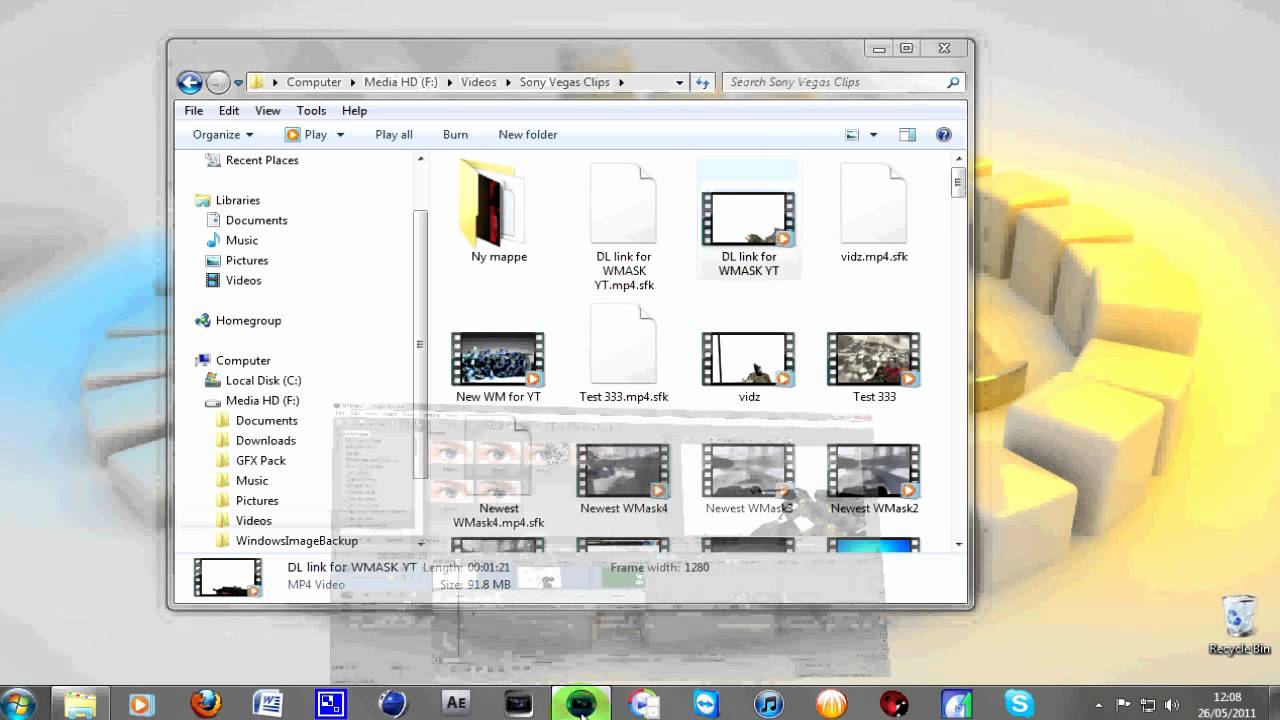The height and width of the screenshot is (720, 1280).
Task: Open the view options dropdown arrow
Action: pos(873,134)
